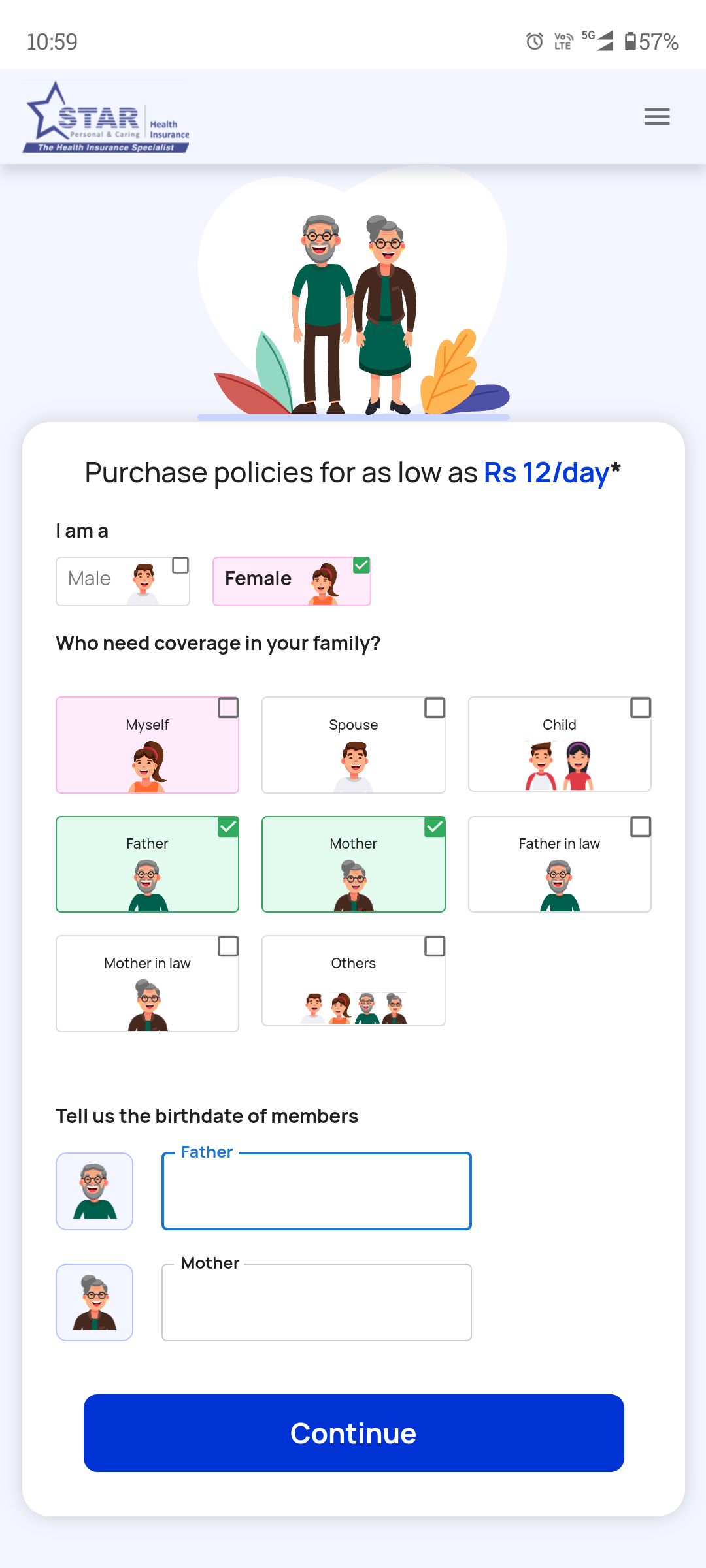This screenshot has height=1568, width=706.
Task: Select Father in law coverage
Action: point(560,864)
